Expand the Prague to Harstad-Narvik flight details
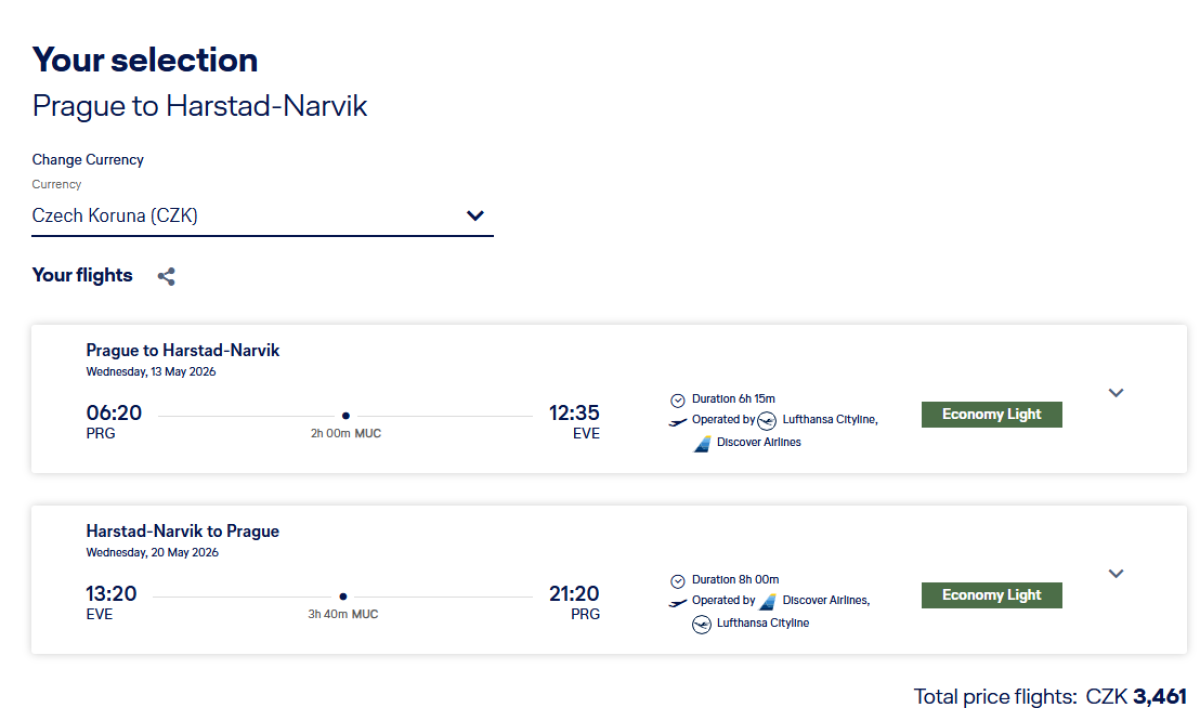This screenshot has height=721, width=1200. pos(1117,393)
